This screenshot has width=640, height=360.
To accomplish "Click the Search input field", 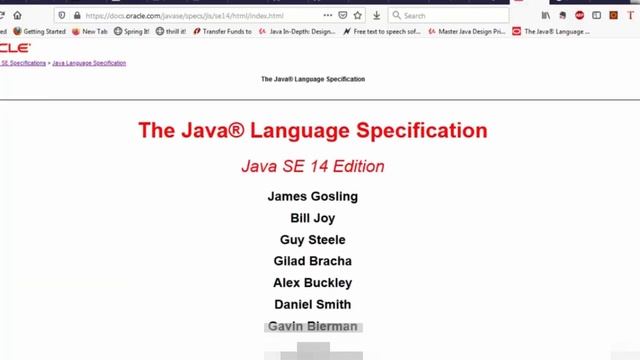I will coord(448,16).
